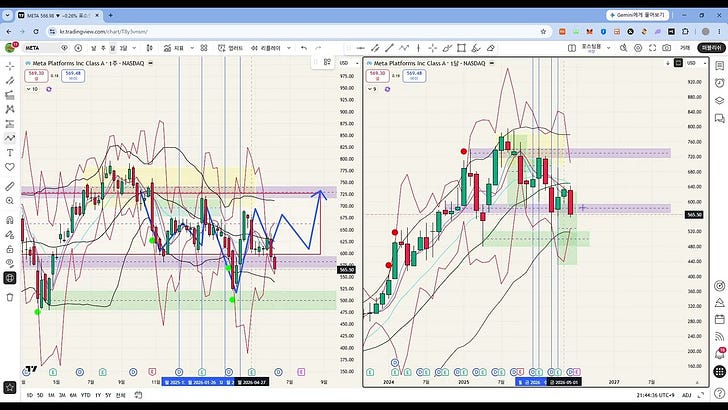Take a chart snapshot with camera icon
This screenshot has height=410, width=728.
pos(667,48)
